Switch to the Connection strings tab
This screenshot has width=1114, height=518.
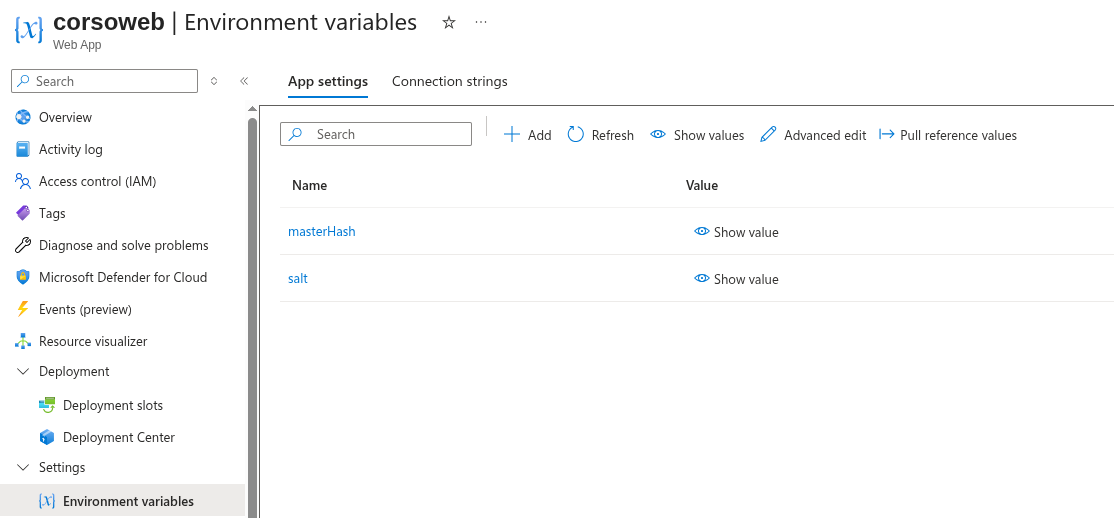pos(450,81)
